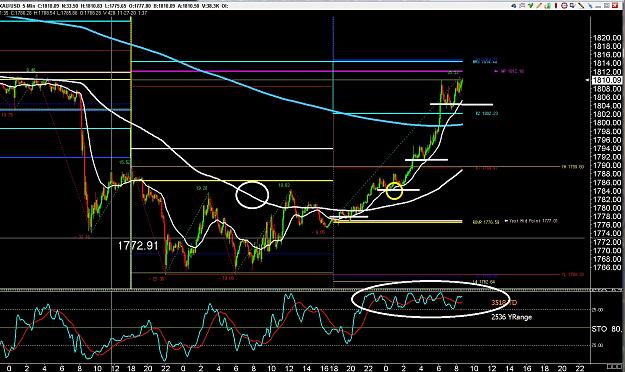Click the gray envelope-like toolbar icon
The image size is (625, 372).
tap(522, 6)
